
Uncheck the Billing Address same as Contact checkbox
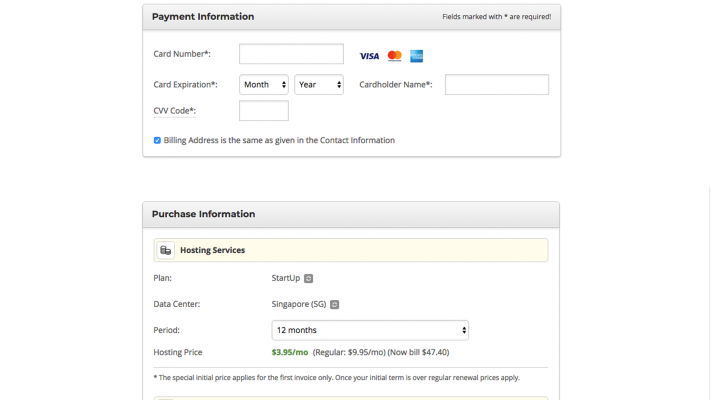tap(157, 141)
